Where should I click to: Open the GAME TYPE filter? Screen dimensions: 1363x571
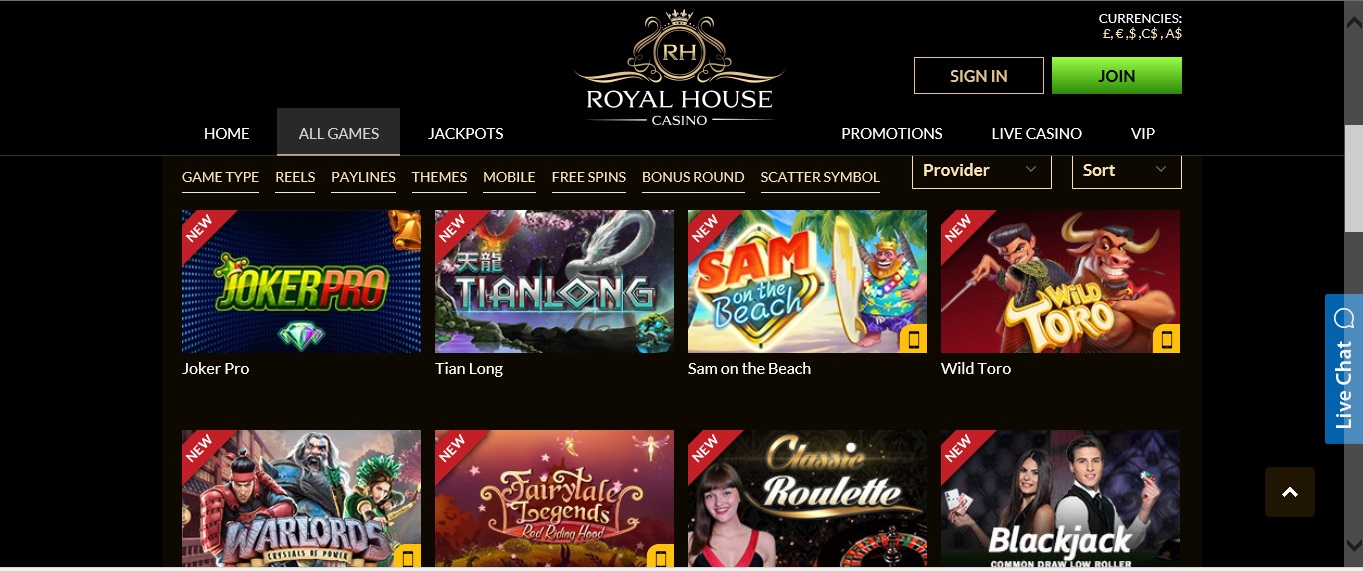tap(220, 177)
